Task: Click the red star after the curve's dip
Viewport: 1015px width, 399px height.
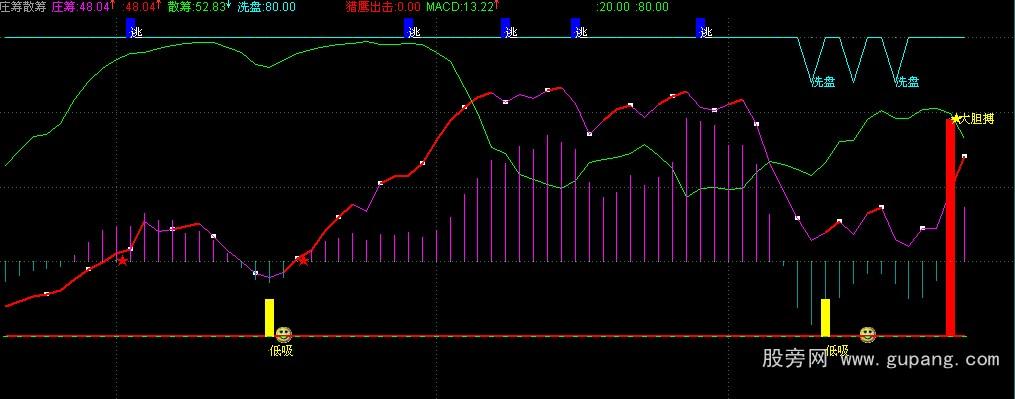Action: [x=302, y=260]
